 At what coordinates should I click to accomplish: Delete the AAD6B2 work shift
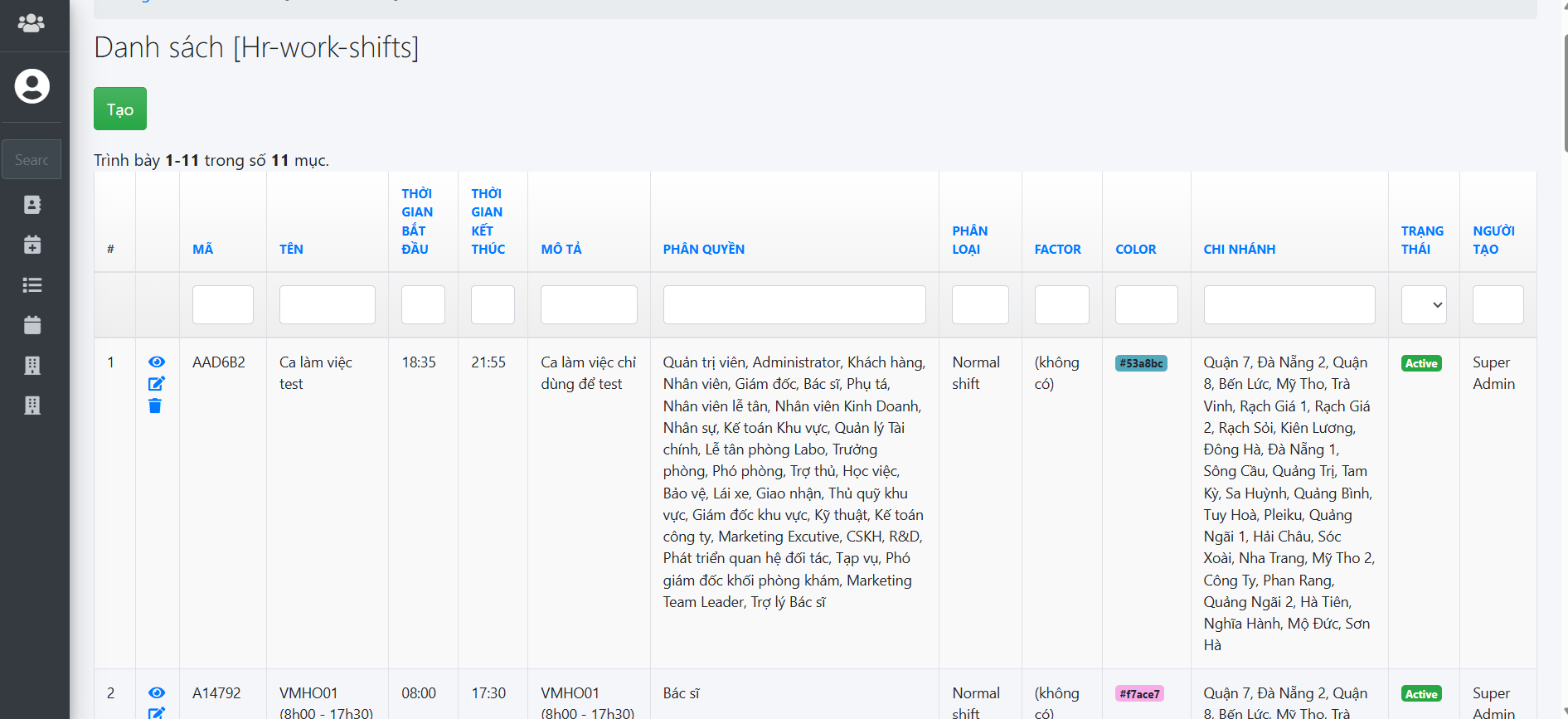(155, 406)
